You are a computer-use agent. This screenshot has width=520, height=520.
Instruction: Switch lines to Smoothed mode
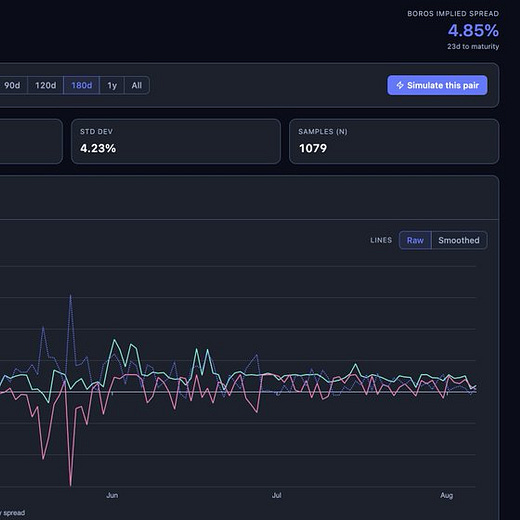click(x=459, y=240)
